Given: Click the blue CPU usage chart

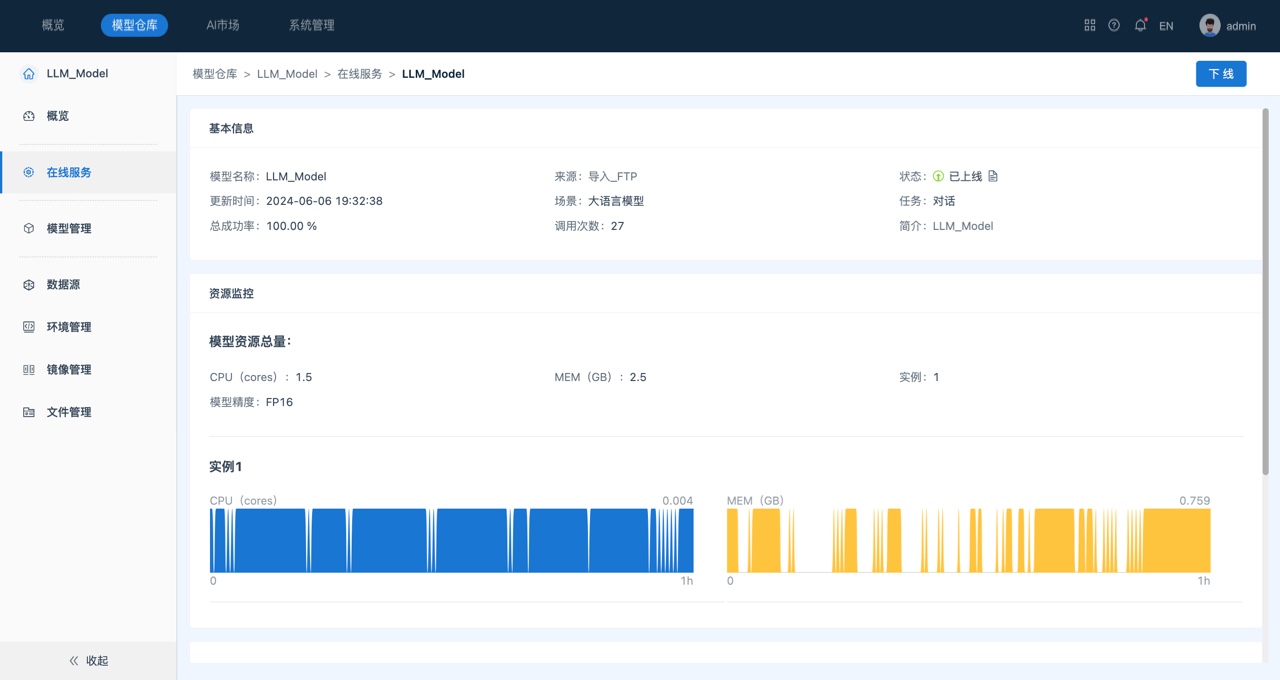Looking at the screenshot, I should pyautogui.click(x=451, y=540).
